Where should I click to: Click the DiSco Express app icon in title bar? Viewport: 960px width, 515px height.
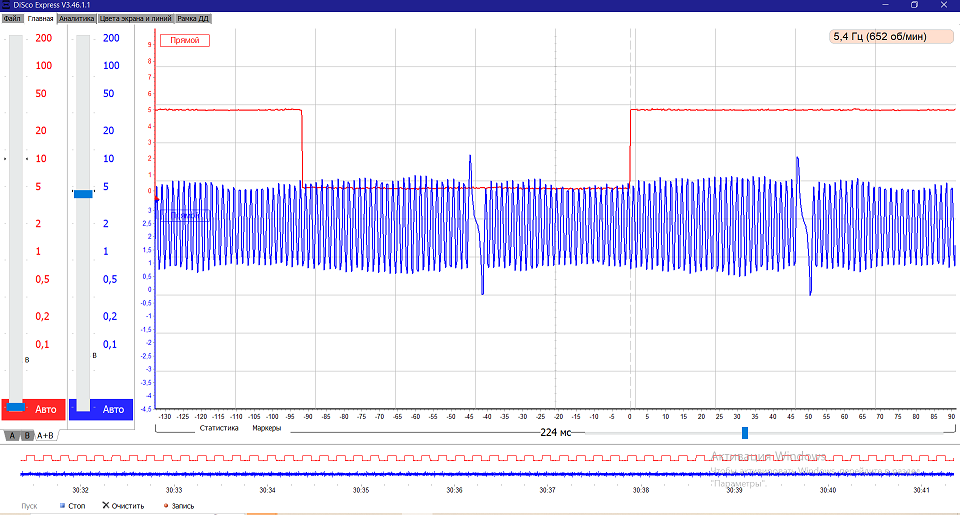6,5
